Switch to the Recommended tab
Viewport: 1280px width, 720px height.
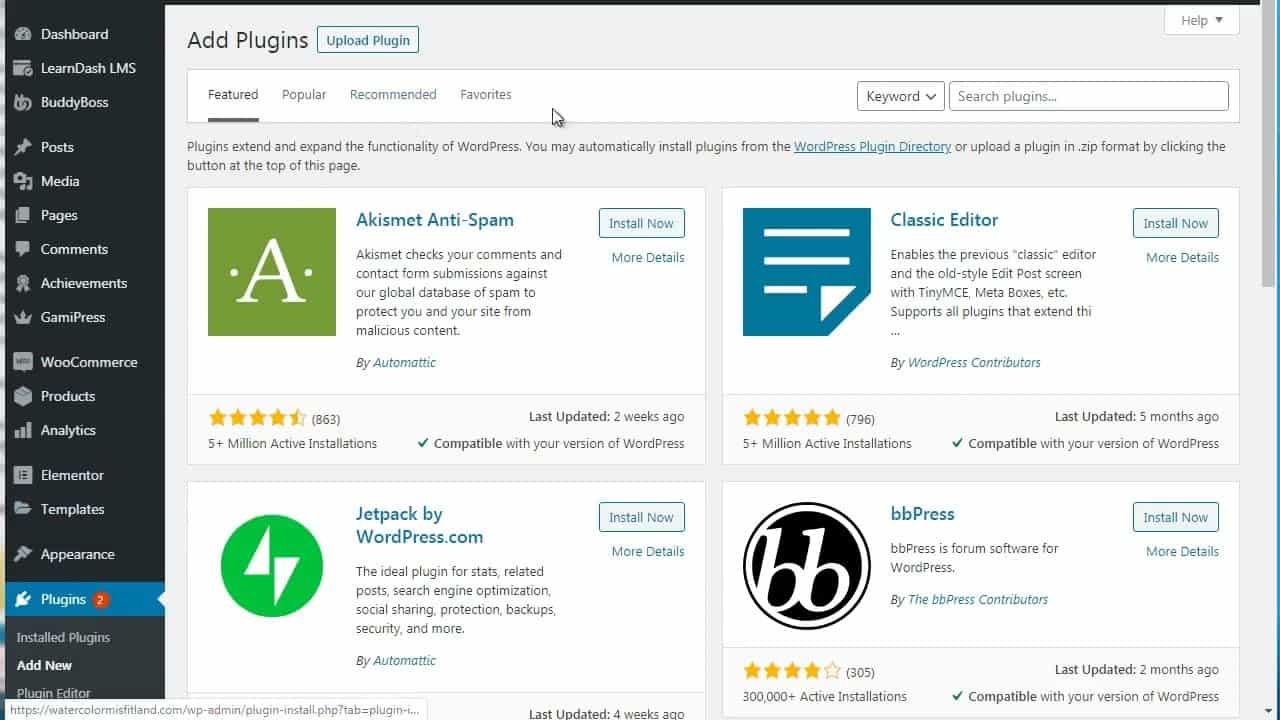pos(393,95)
